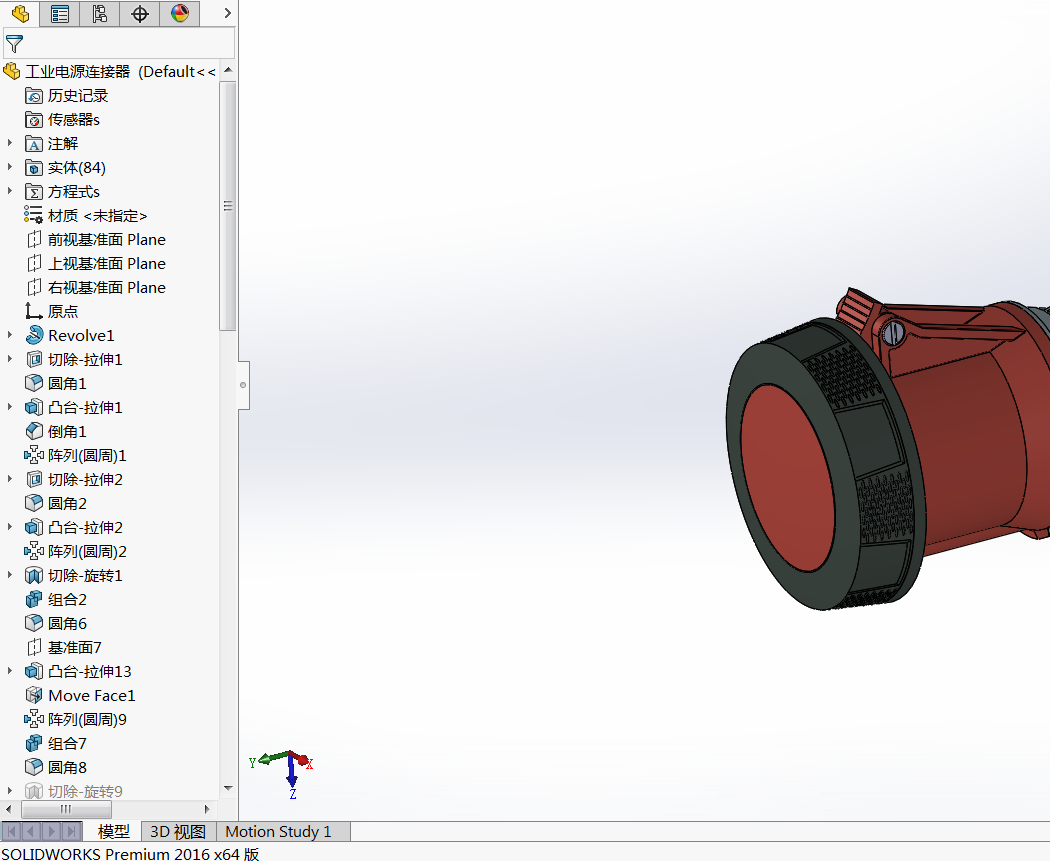Select the 上视基准面 Plane icon
Screen dimensions: 1050x861
(x=33, y=263)
